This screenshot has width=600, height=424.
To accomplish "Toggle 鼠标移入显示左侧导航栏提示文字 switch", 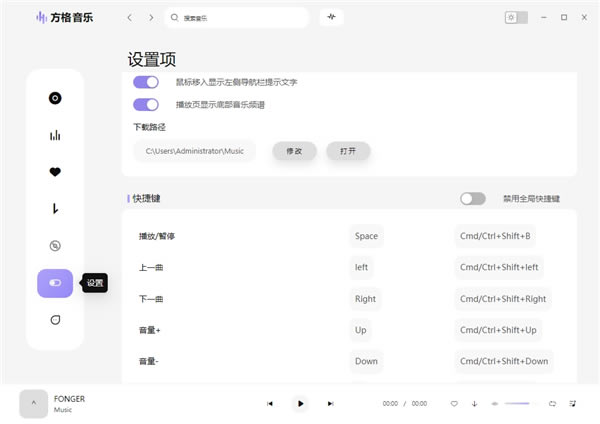I will [x=146, y=82].
